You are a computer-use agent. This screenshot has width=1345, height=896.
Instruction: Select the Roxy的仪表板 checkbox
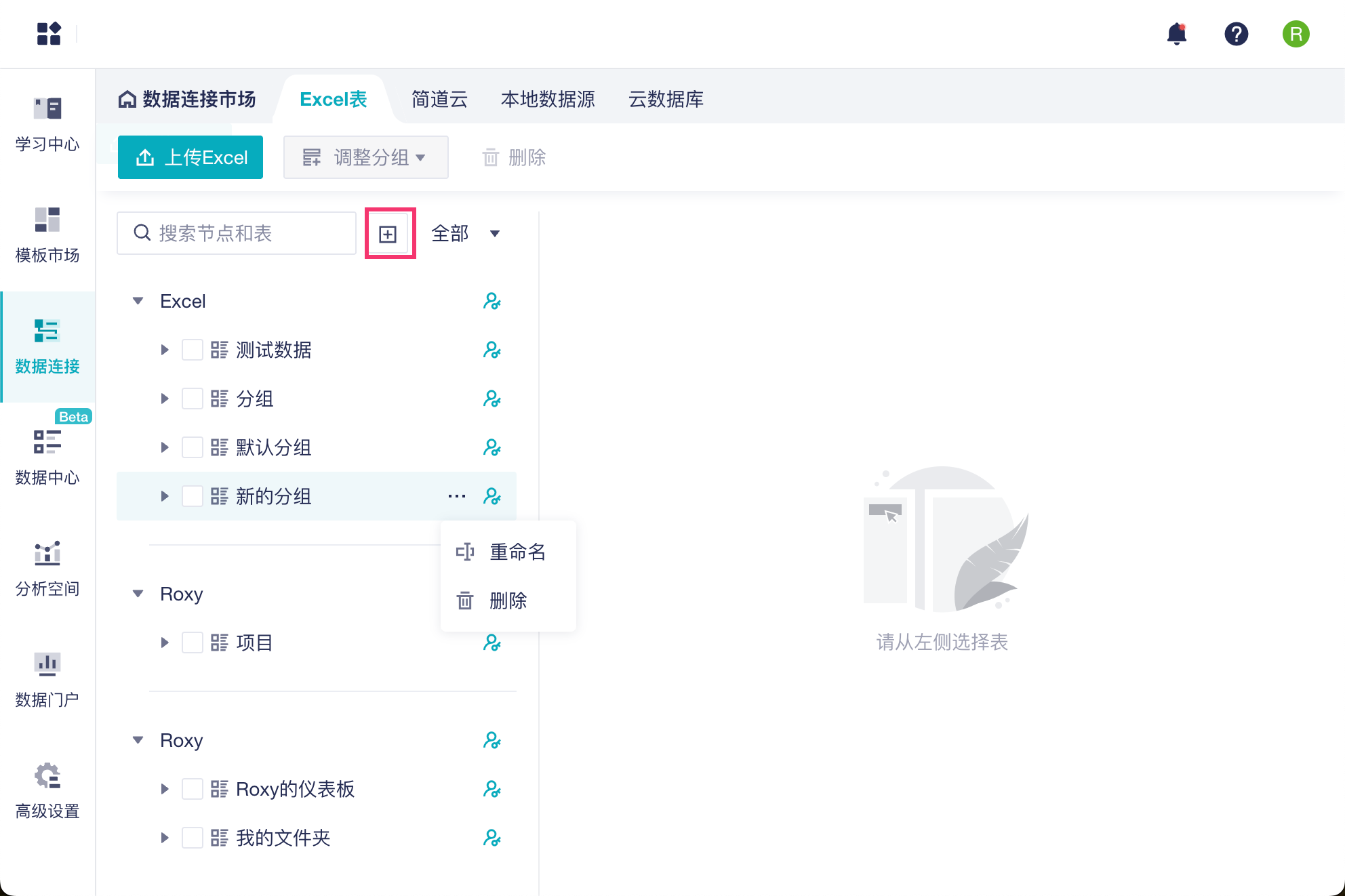pos(193,789)
